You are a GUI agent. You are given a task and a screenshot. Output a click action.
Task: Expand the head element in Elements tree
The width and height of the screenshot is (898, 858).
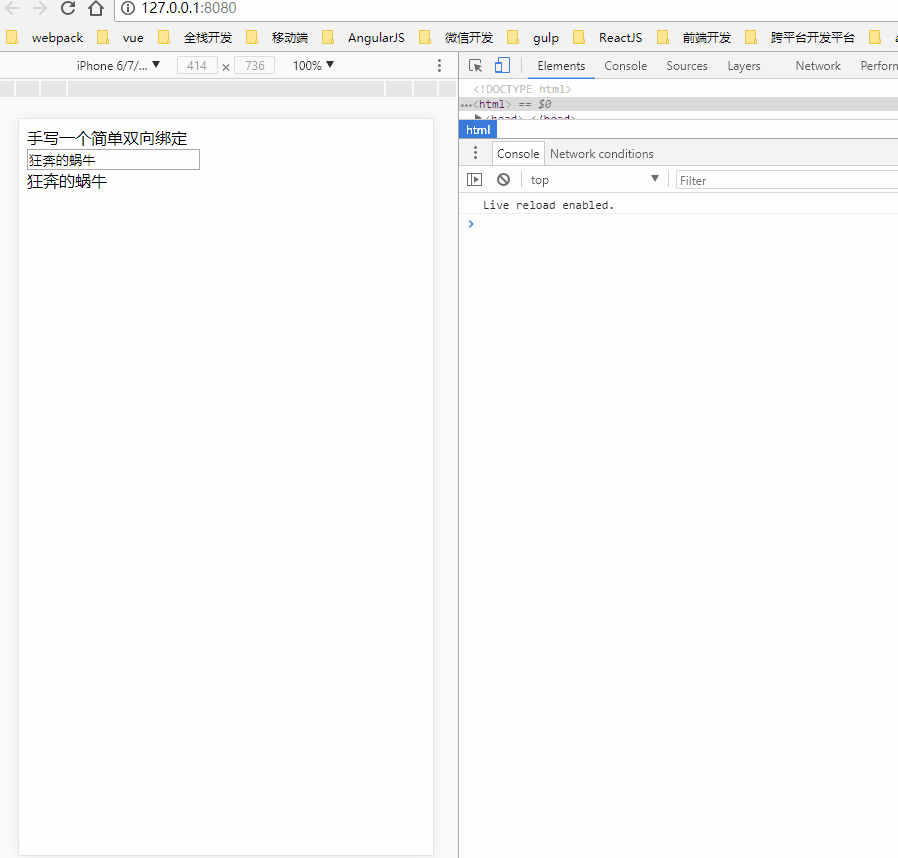point(479,118)
